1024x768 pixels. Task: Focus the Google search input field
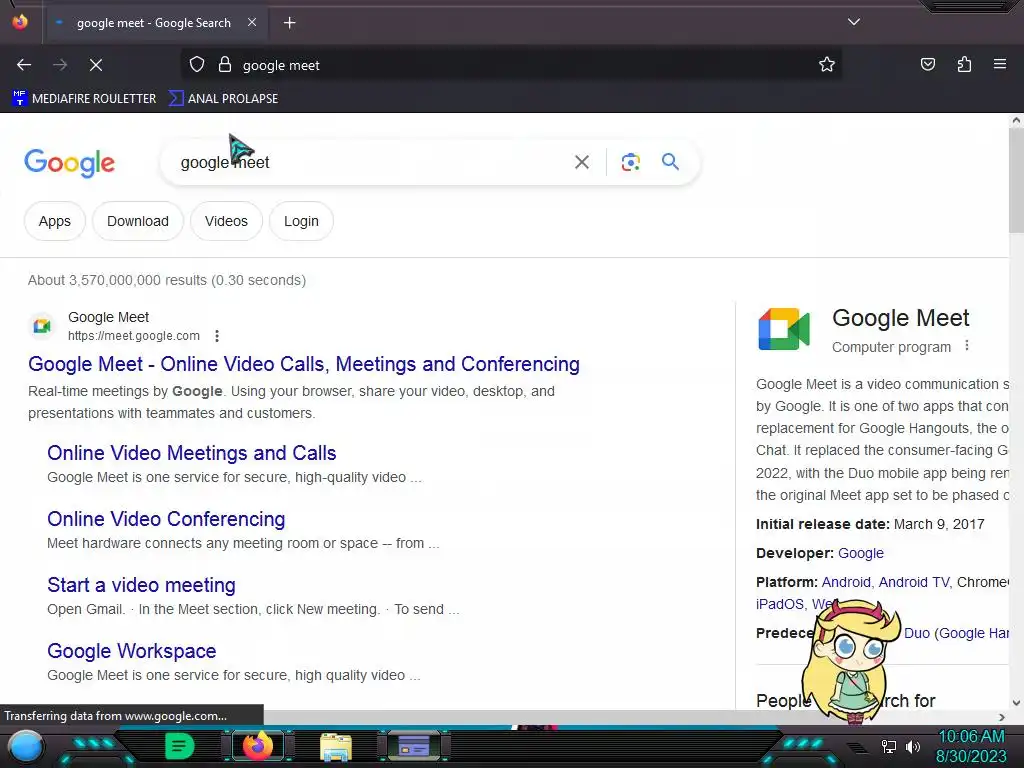(x=372, y=162)
